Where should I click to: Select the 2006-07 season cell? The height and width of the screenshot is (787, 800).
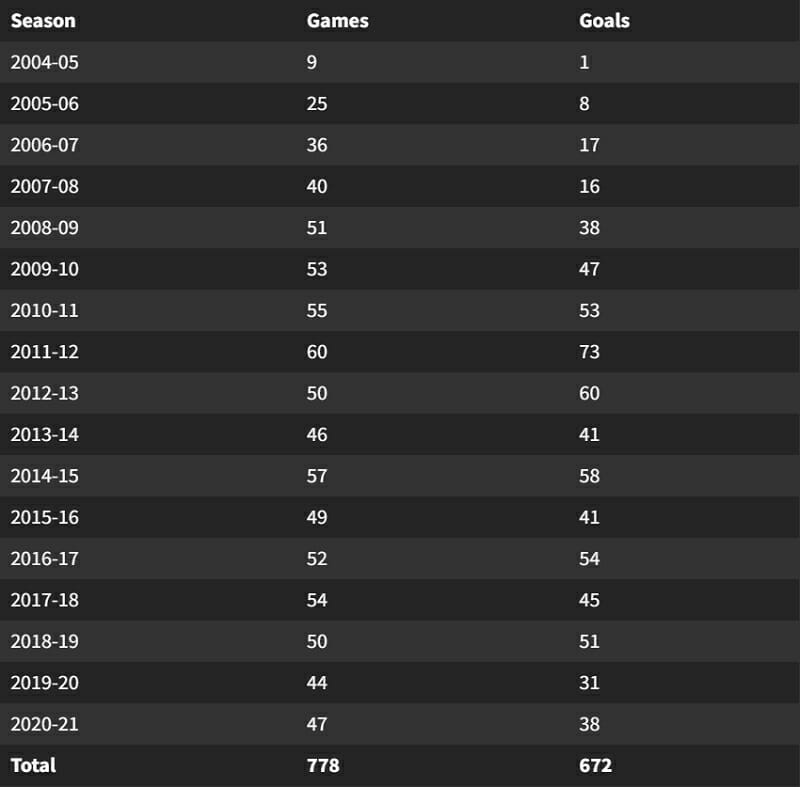tap(44, 145)
